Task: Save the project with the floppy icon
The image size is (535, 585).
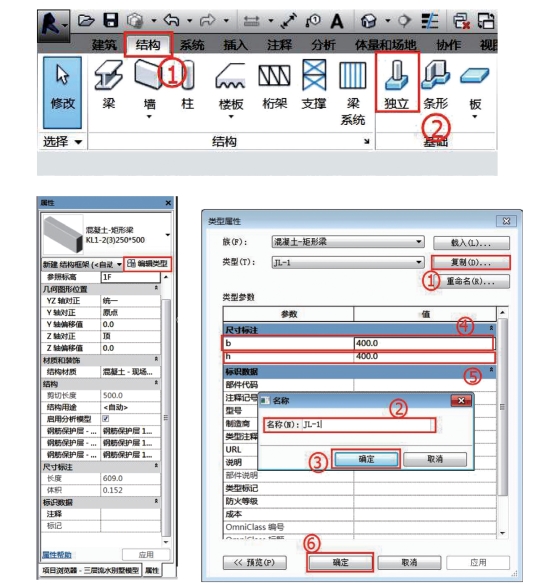Action: [110, 20]
